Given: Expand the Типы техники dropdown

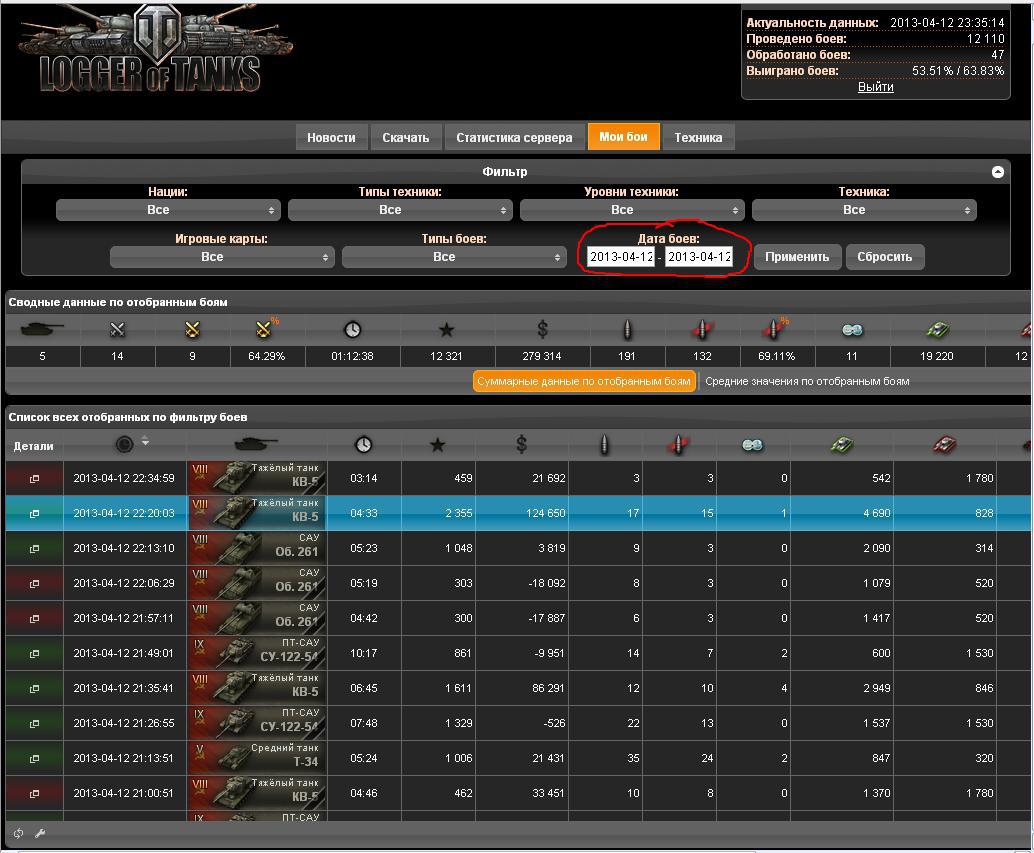Looking at the screenshot, I should tap(399, 210).
